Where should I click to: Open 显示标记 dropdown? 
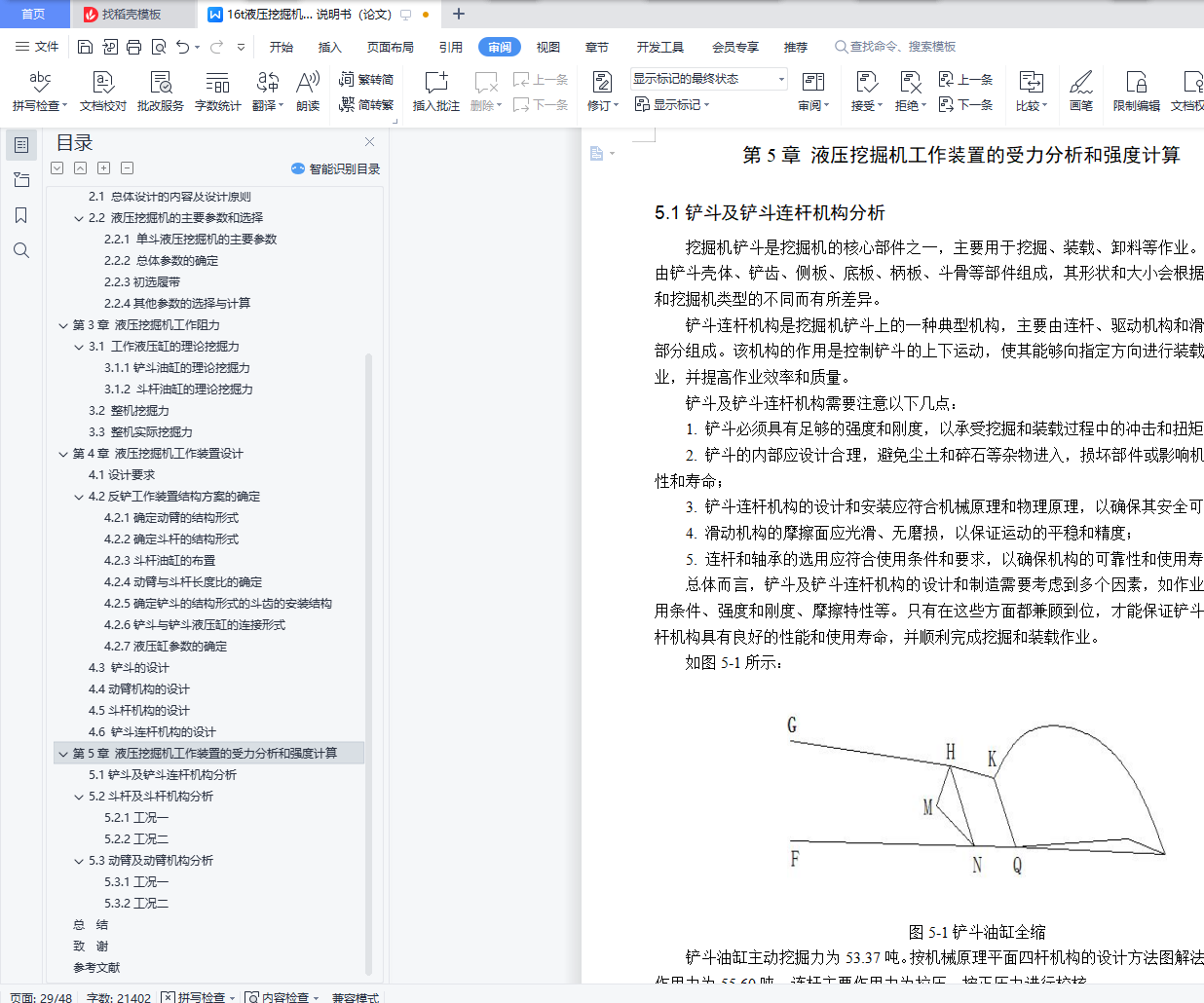(x=672, y=104)
